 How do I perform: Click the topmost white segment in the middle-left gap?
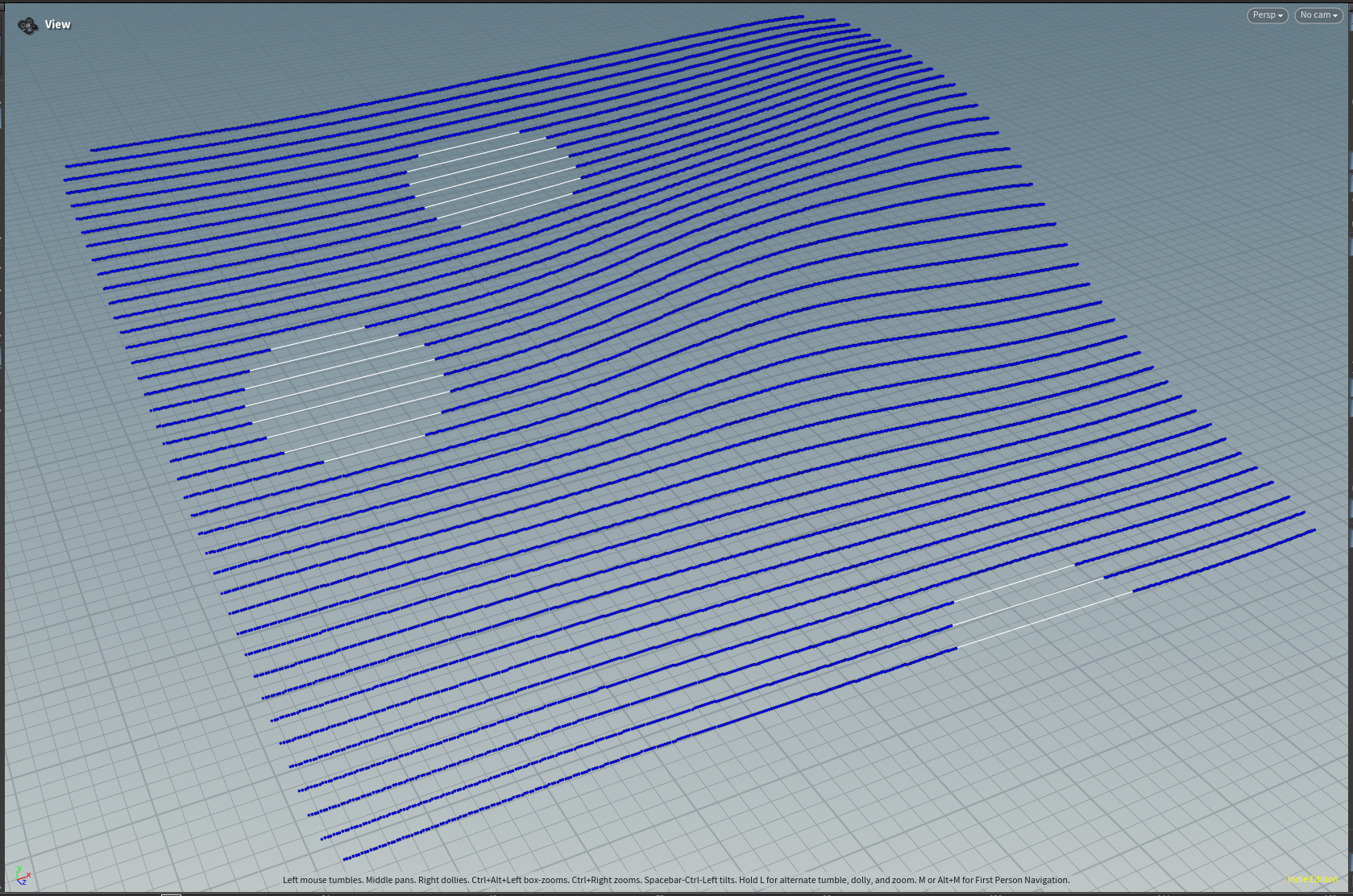tap(317, 338)
